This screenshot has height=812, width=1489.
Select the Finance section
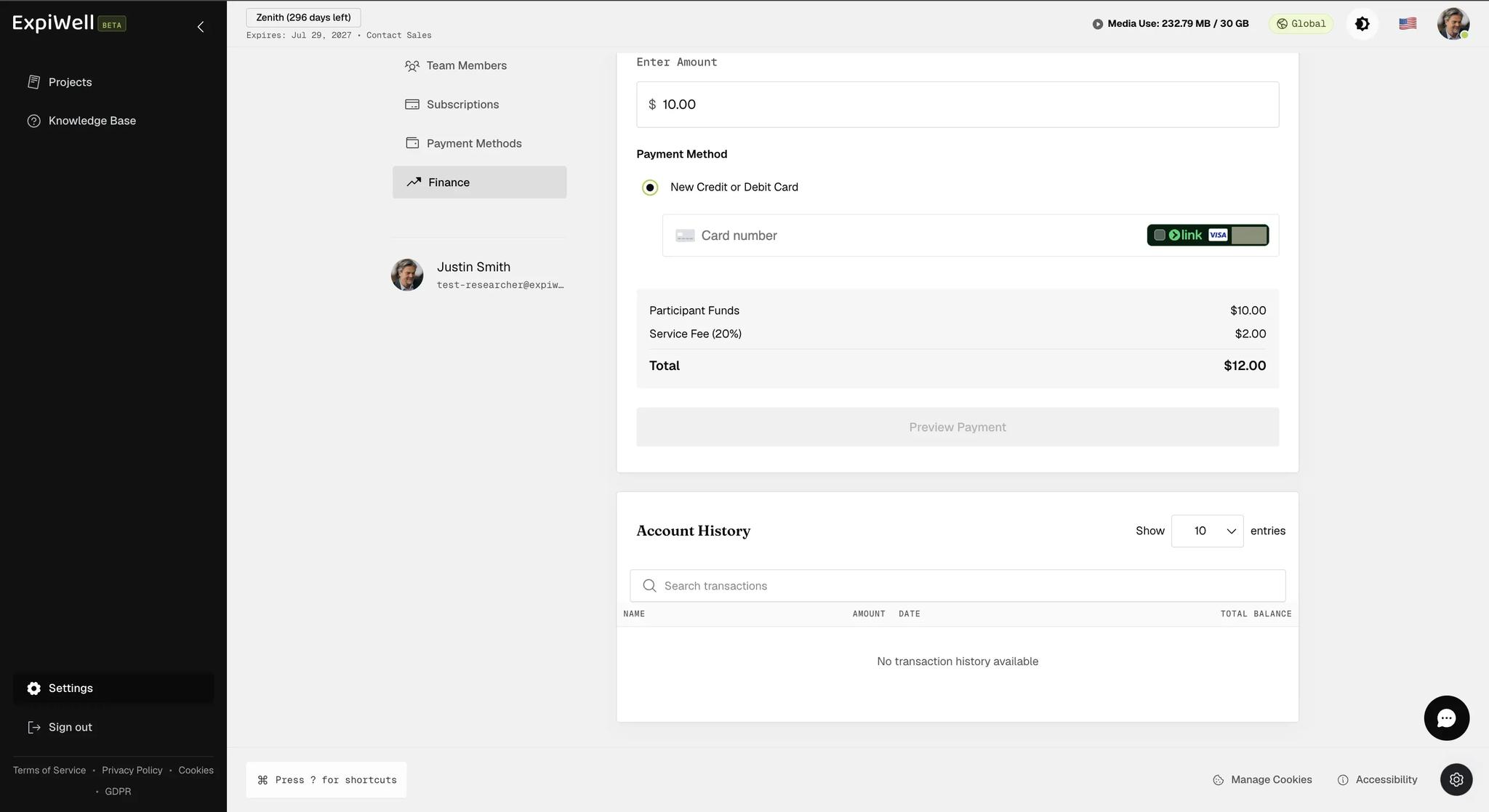pos(479,182)
